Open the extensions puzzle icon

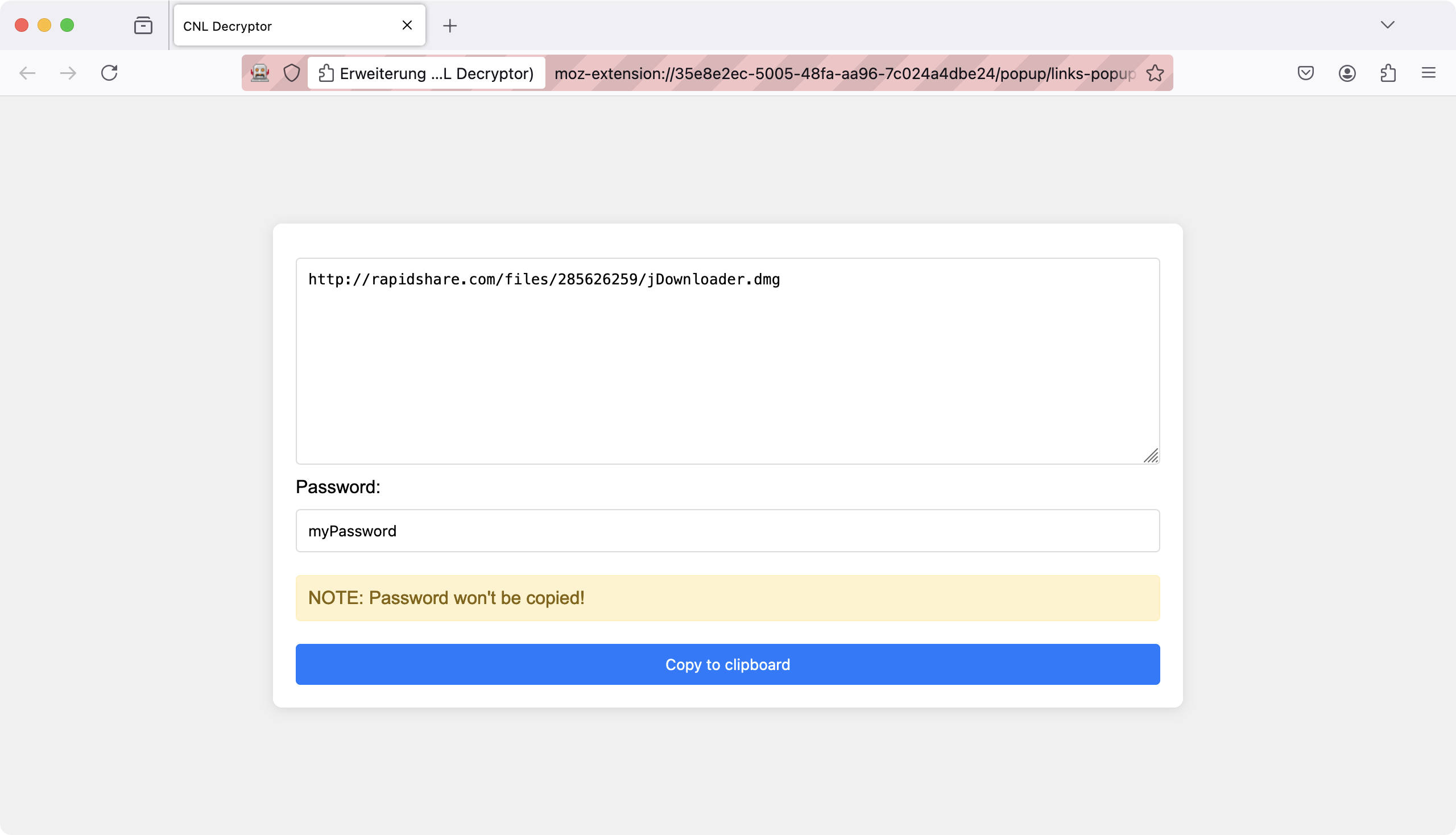coord(1388,73)
